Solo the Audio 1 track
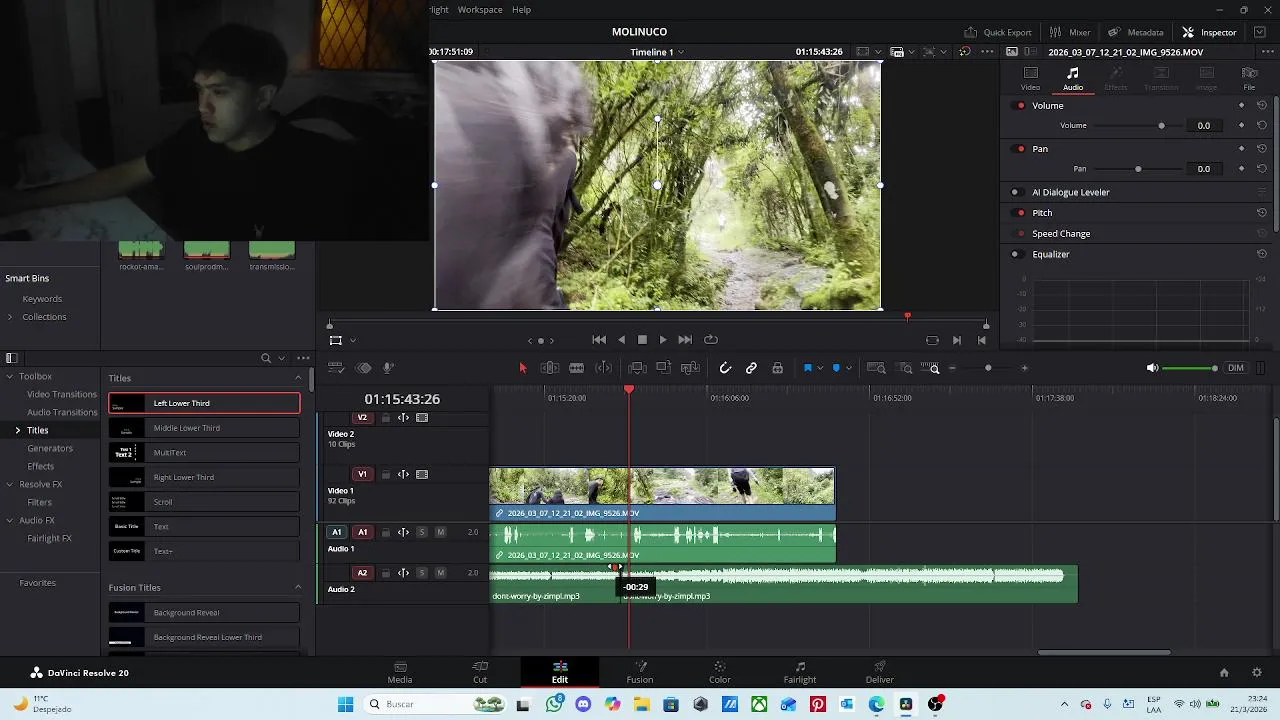The height and width of the screenshot is (720, 1280). click(x=422, y=532)
